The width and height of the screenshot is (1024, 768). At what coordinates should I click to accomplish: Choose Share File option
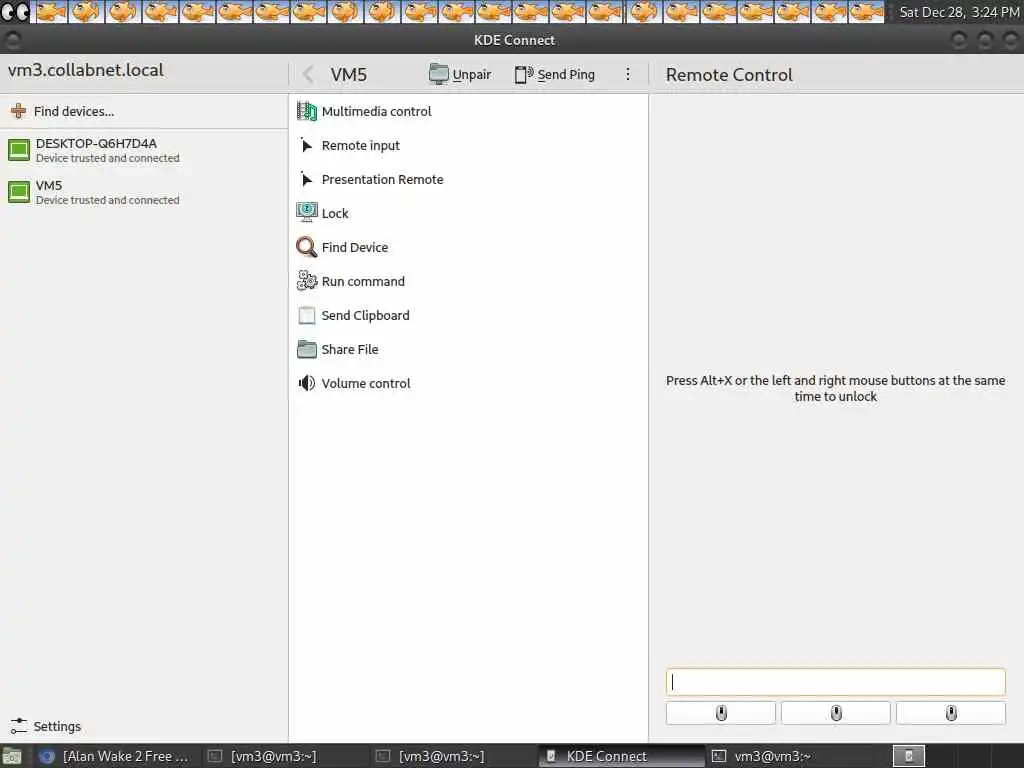pos(468,349)
